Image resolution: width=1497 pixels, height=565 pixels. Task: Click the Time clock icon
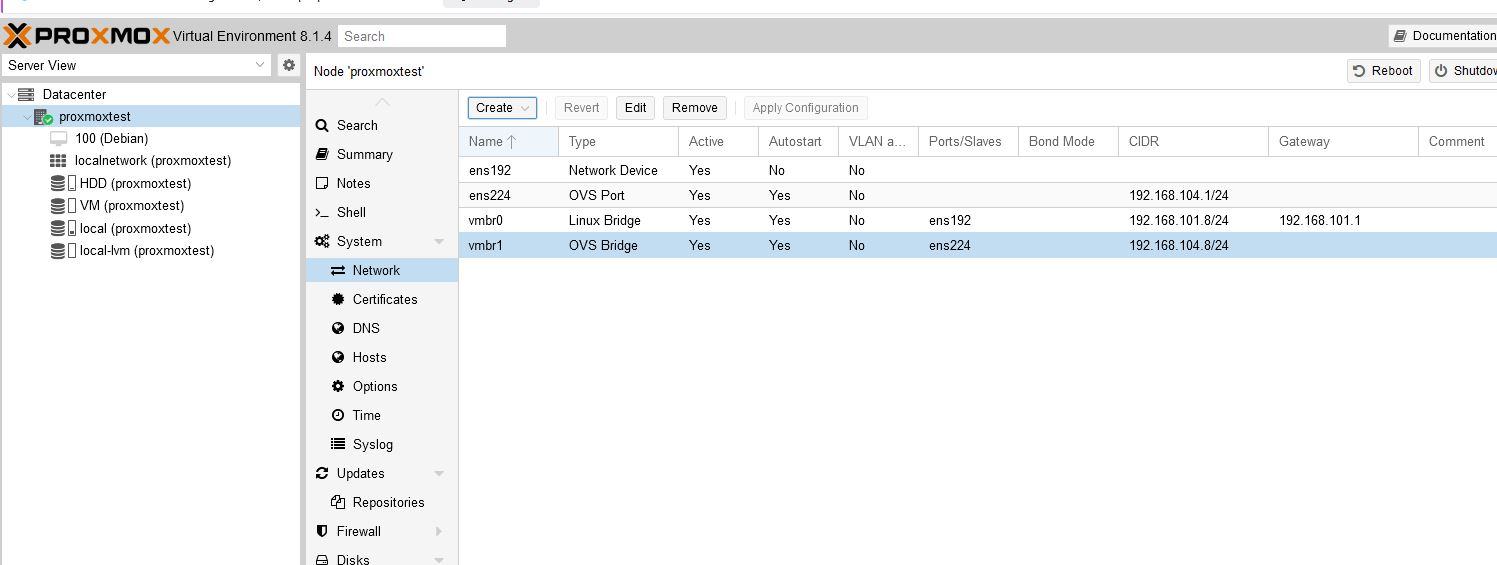338,415
